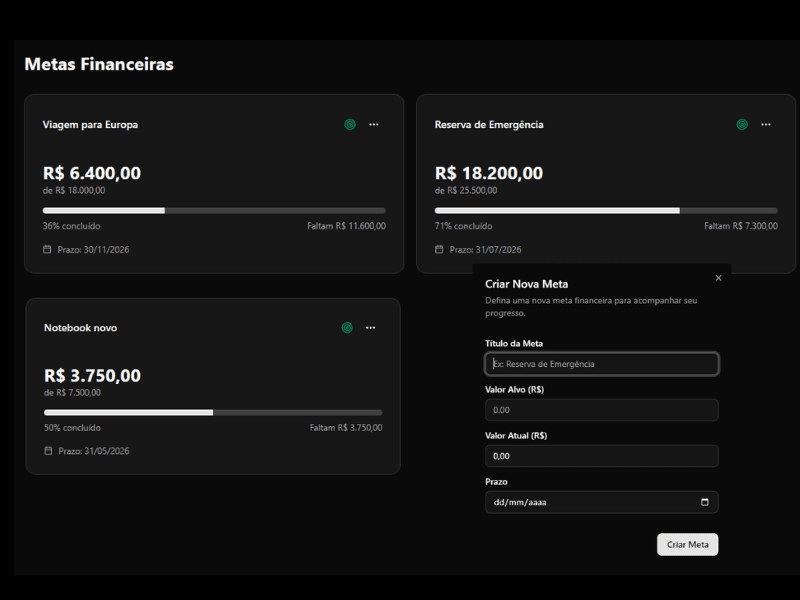Select the Notebook novo goal card
Viewport: 800px width, 600px height.
click(x=212, y=385)
